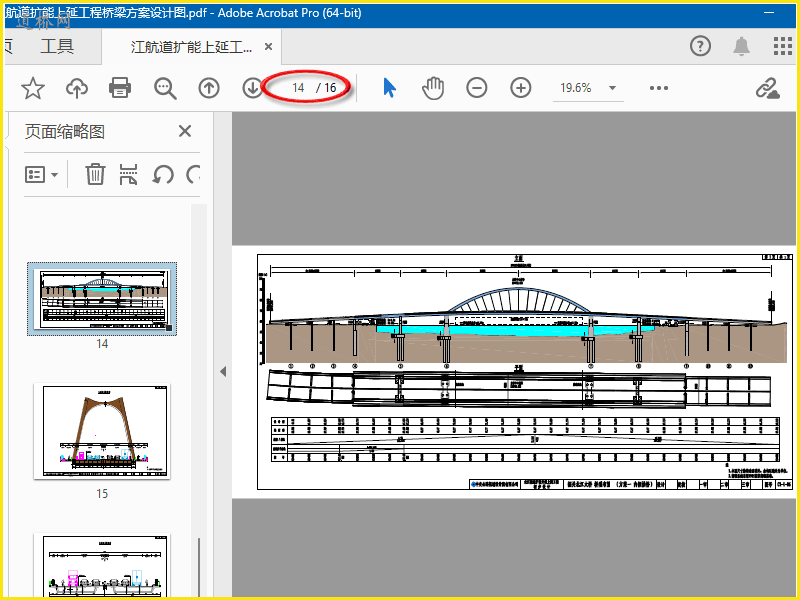Open the zoom percentage dropdown arrow
This screenshot has width=800, height=600.
click(612, 88)
